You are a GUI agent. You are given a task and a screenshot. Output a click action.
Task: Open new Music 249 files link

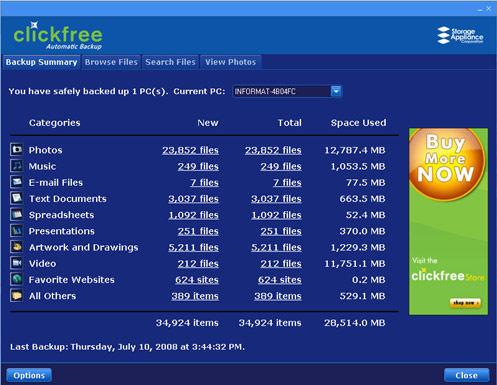tap(198, 166)
